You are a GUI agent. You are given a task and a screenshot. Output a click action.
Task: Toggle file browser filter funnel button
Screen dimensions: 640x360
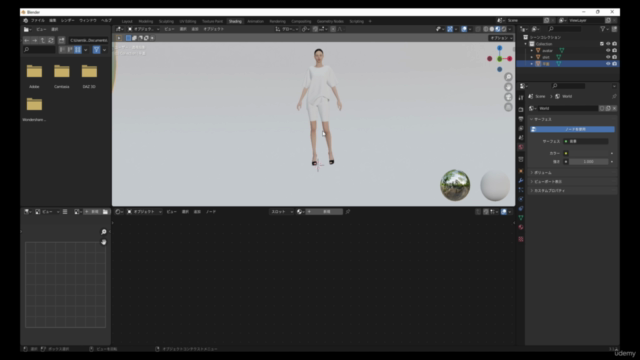click(96, 50)
